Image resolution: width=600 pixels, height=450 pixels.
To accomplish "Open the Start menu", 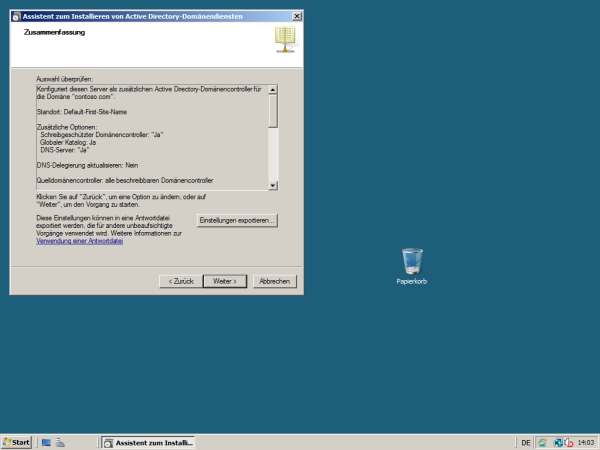I will coord(16,443).
